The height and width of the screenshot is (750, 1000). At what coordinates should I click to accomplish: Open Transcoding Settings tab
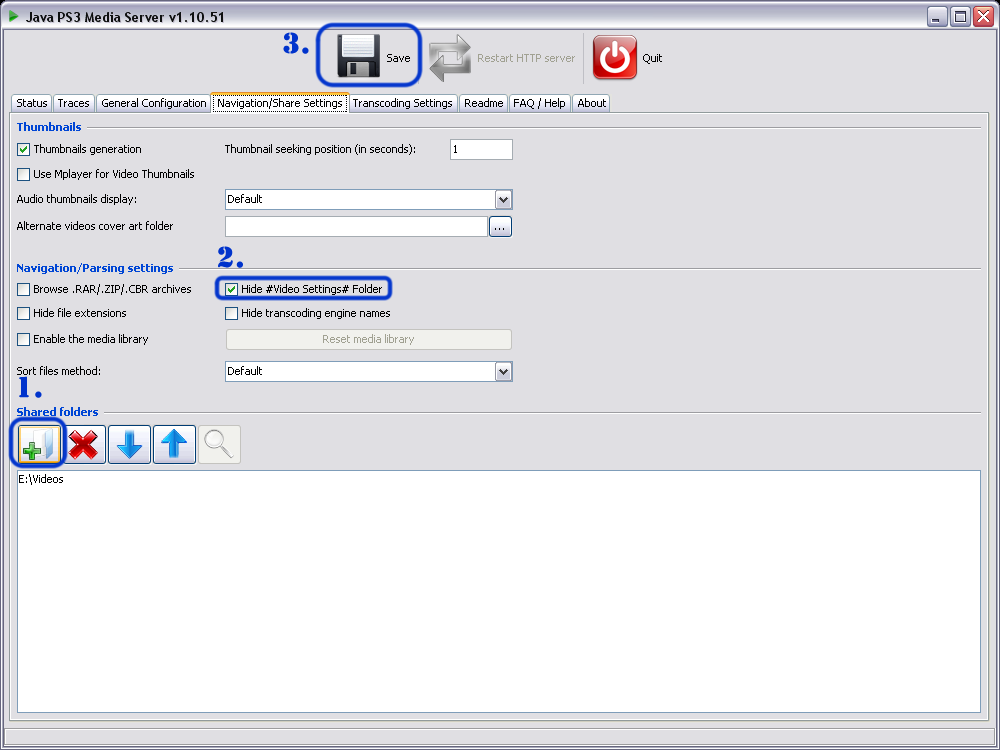click(402, 103)
